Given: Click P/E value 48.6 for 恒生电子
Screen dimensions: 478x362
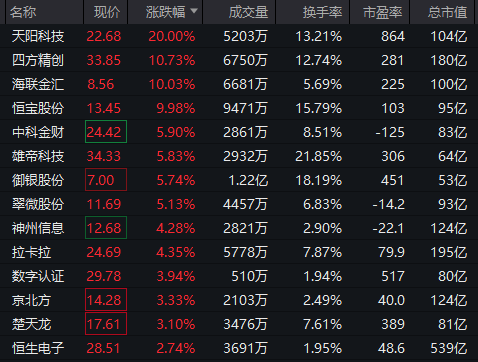Looking at the screenshot, I should click(x=391, y=348).
